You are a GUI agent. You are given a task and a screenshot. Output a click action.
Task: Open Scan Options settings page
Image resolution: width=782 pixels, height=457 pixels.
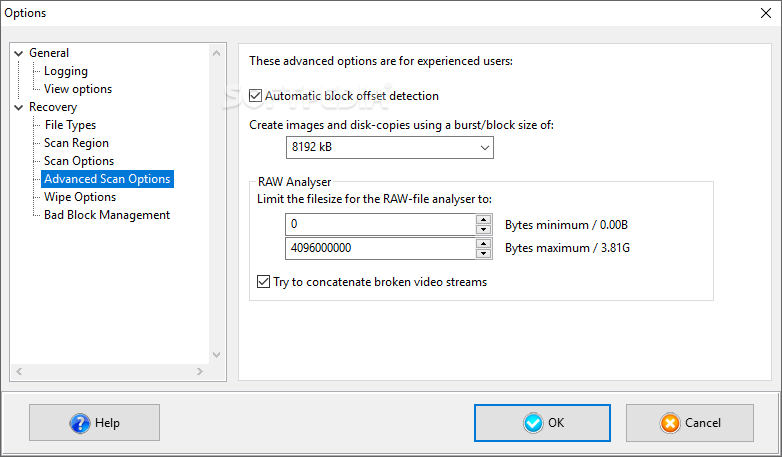click(79, 161)
